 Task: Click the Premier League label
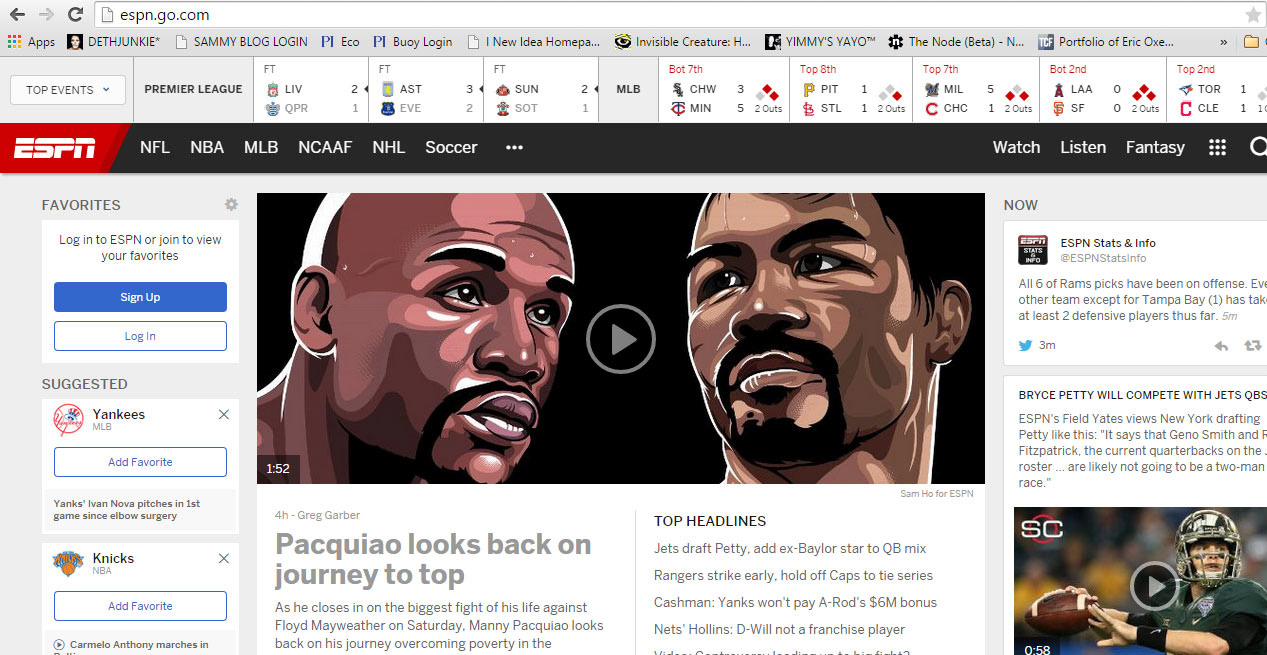pyautogui.click(x=193, y=89)
